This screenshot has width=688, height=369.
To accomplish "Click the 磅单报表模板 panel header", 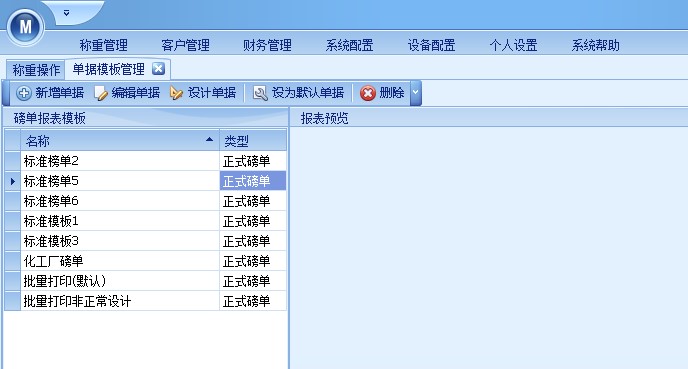I will pyautogui.click(x=146, y=118).
